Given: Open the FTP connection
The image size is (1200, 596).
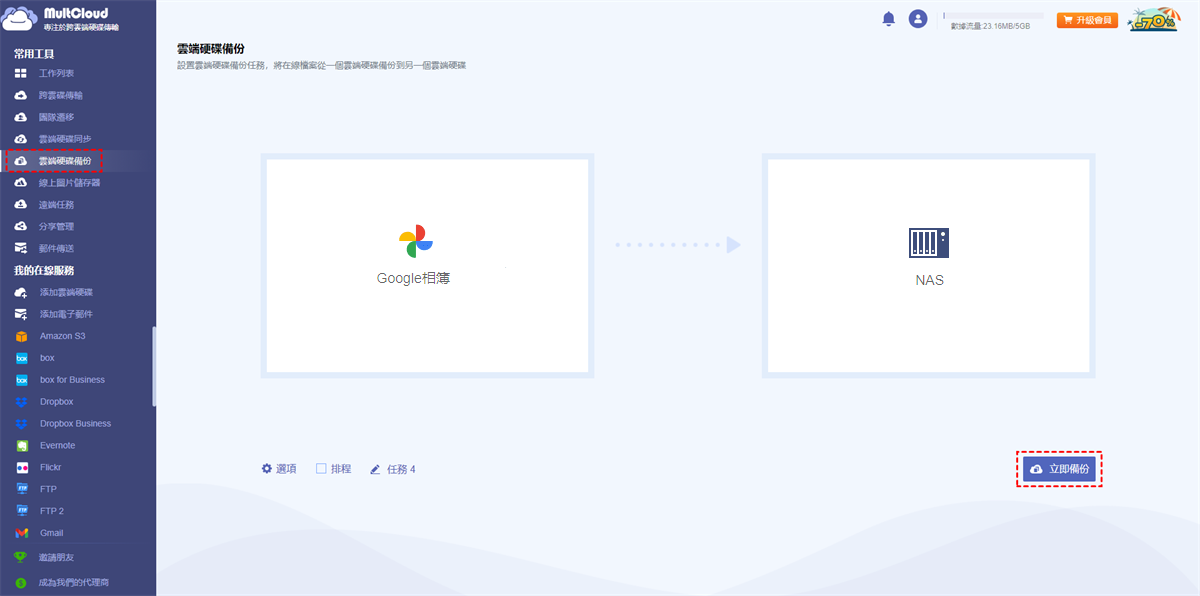Looking at the screenshot, I should pos(36,490).
